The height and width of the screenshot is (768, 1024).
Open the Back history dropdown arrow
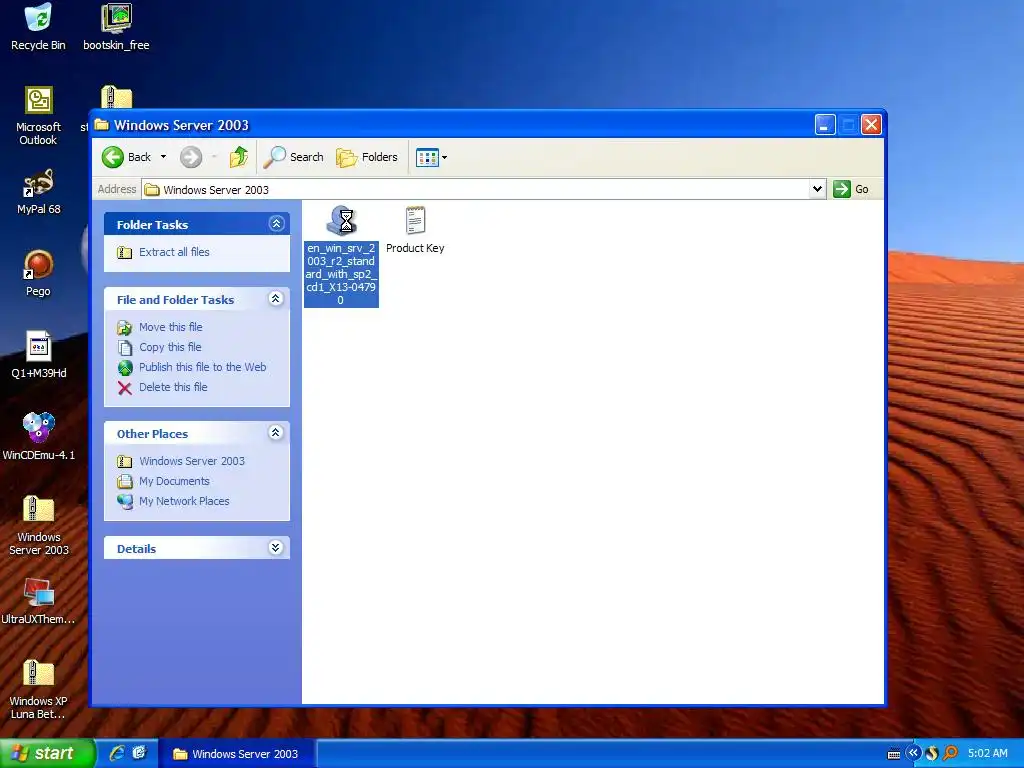(163, 157)
